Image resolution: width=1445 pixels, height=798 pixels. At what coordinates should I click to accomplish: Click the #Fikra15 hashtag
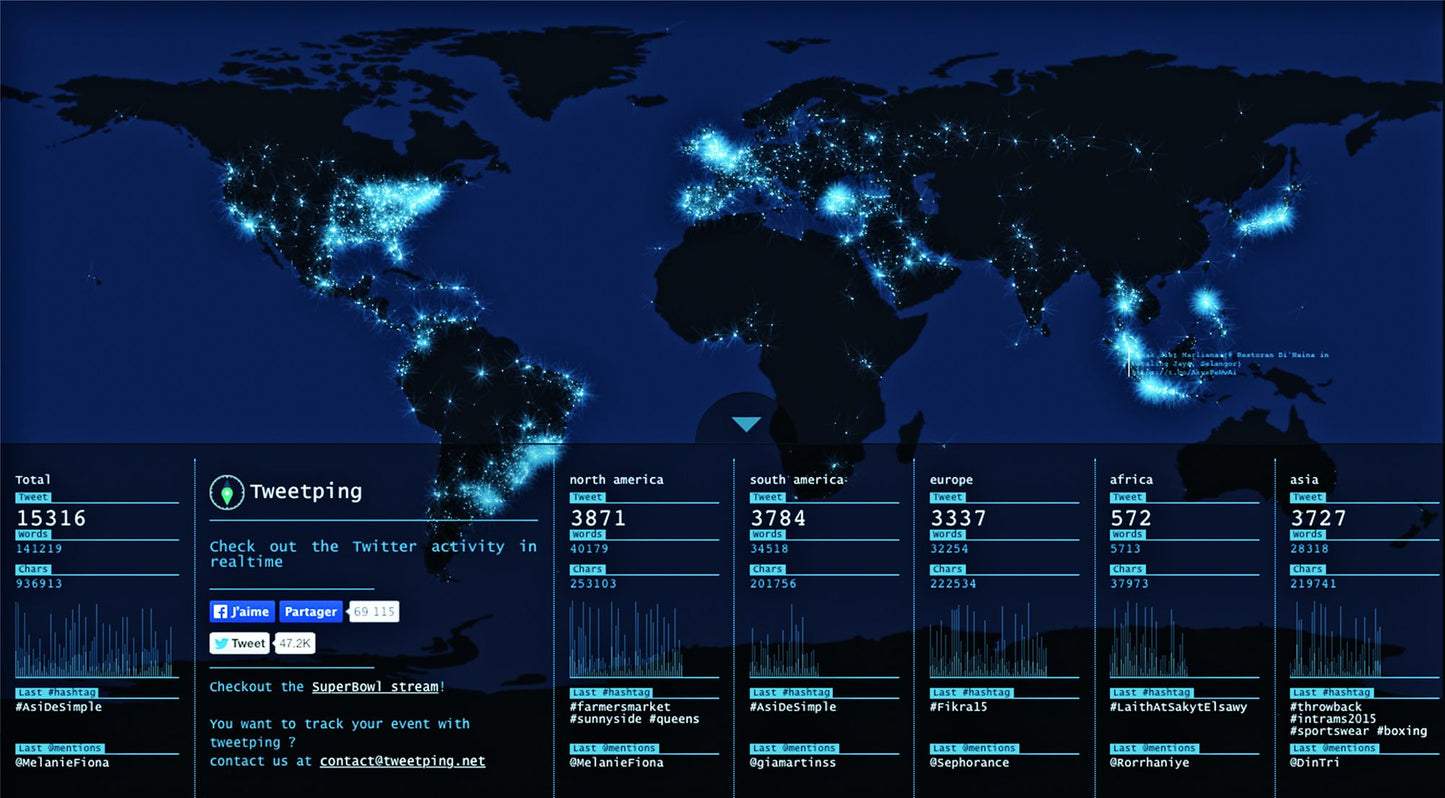pyautogui.click(x=959, y=707)
